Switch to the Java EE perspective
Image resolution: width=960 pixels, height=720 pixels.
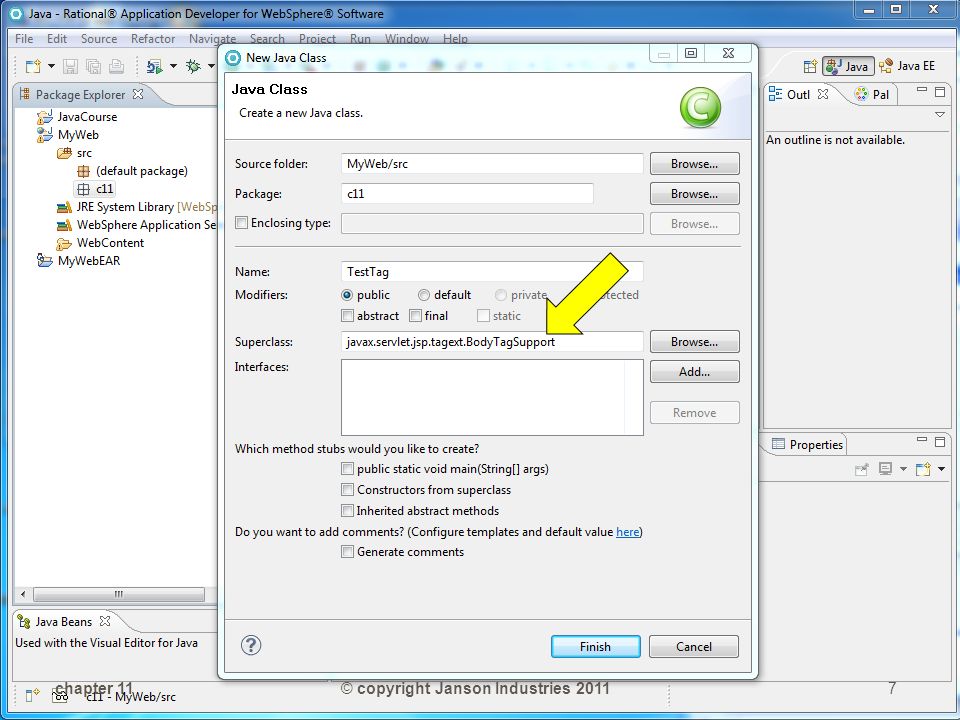pyautogui.click(x=907, y=66)
